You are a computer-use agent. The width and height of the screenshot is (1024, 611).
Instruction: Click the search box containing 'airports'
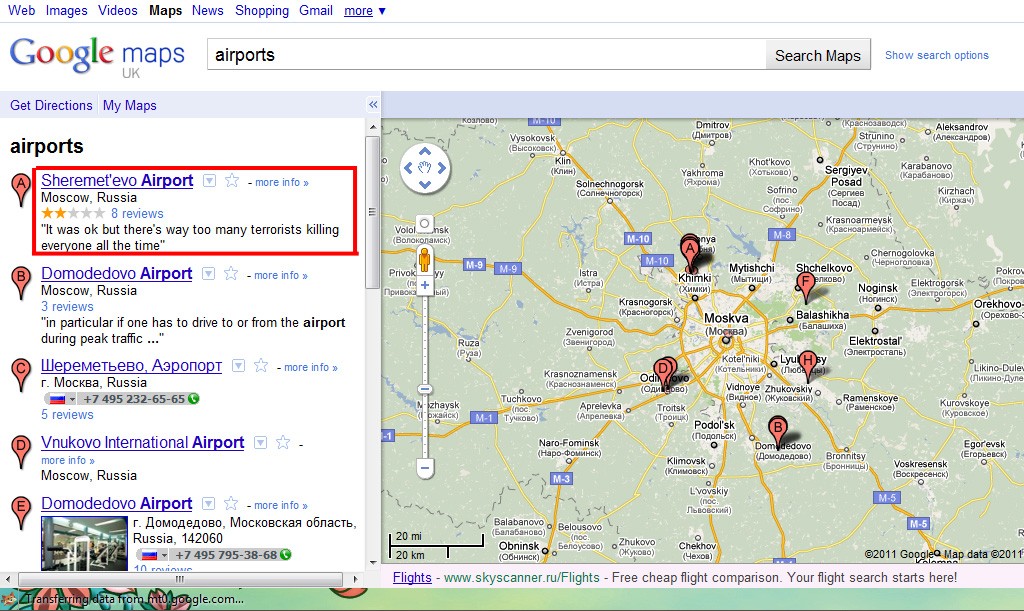click(x=487, y=55)
